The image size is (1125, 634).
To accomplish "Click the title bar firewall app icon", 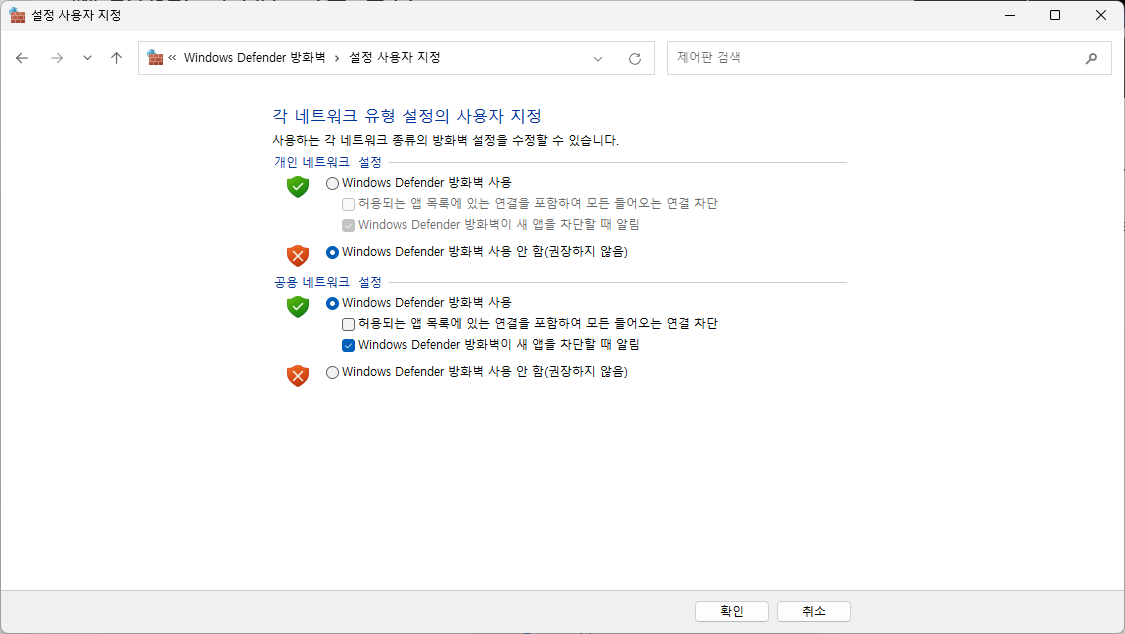I will (x=17, y=15).
